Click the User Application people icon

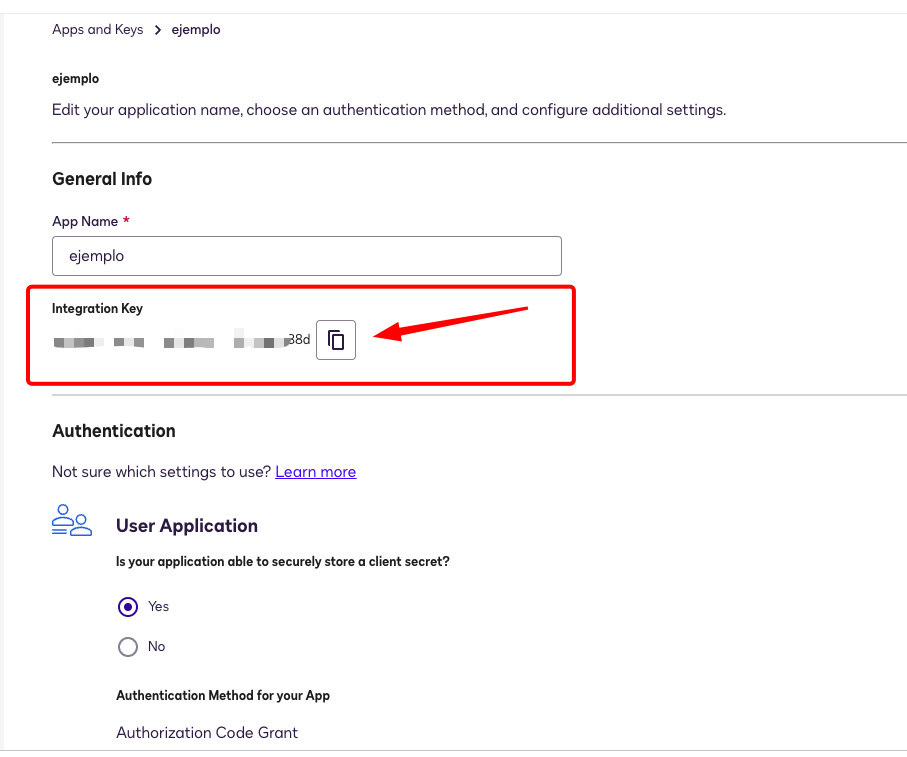click(71, 521)
